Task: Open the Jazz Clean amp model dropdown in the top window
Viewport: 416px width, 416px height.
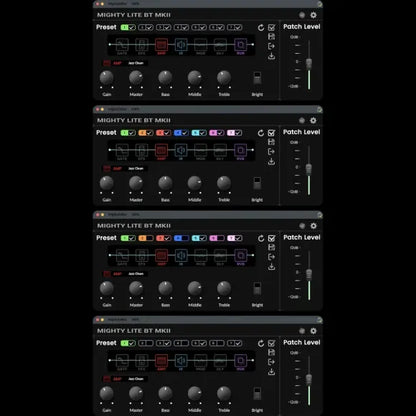Action: [x=136, y=63]
